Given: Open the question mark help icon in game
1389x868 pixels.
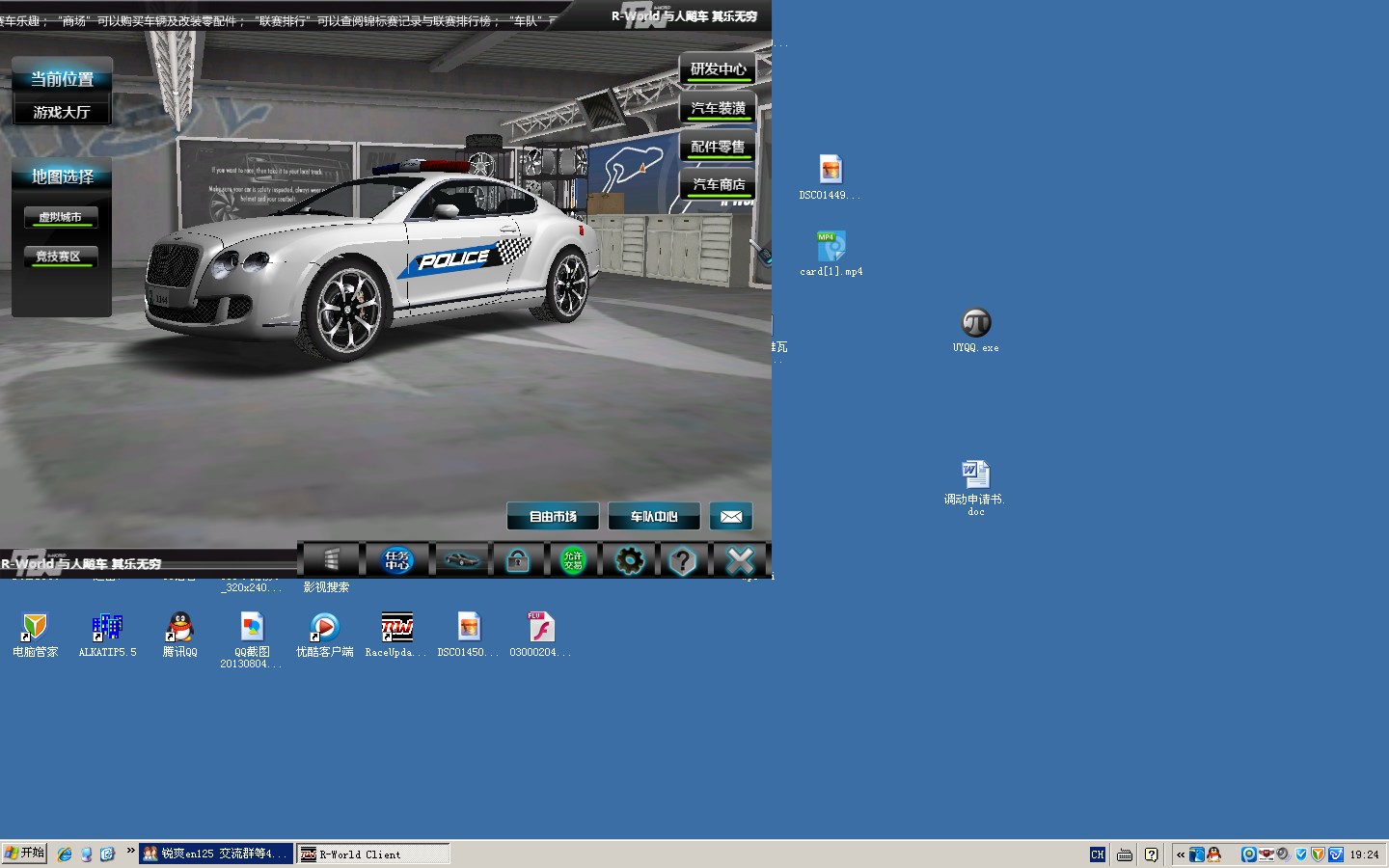Looking at the screenshot, I should pyautogui.click(x=683, y=559).
